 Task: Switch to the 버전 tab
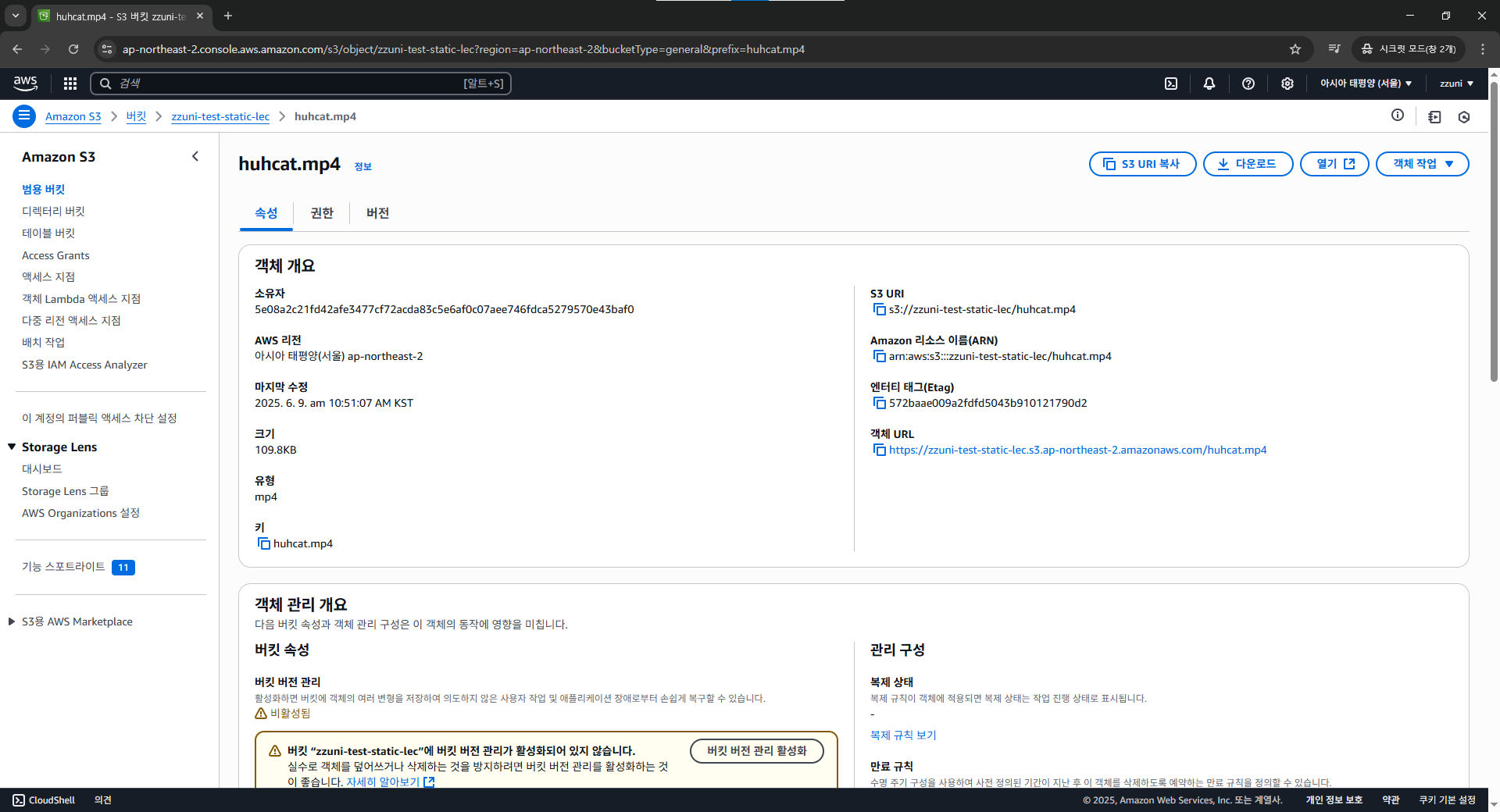pyautogui.click(x=377, y=213)
